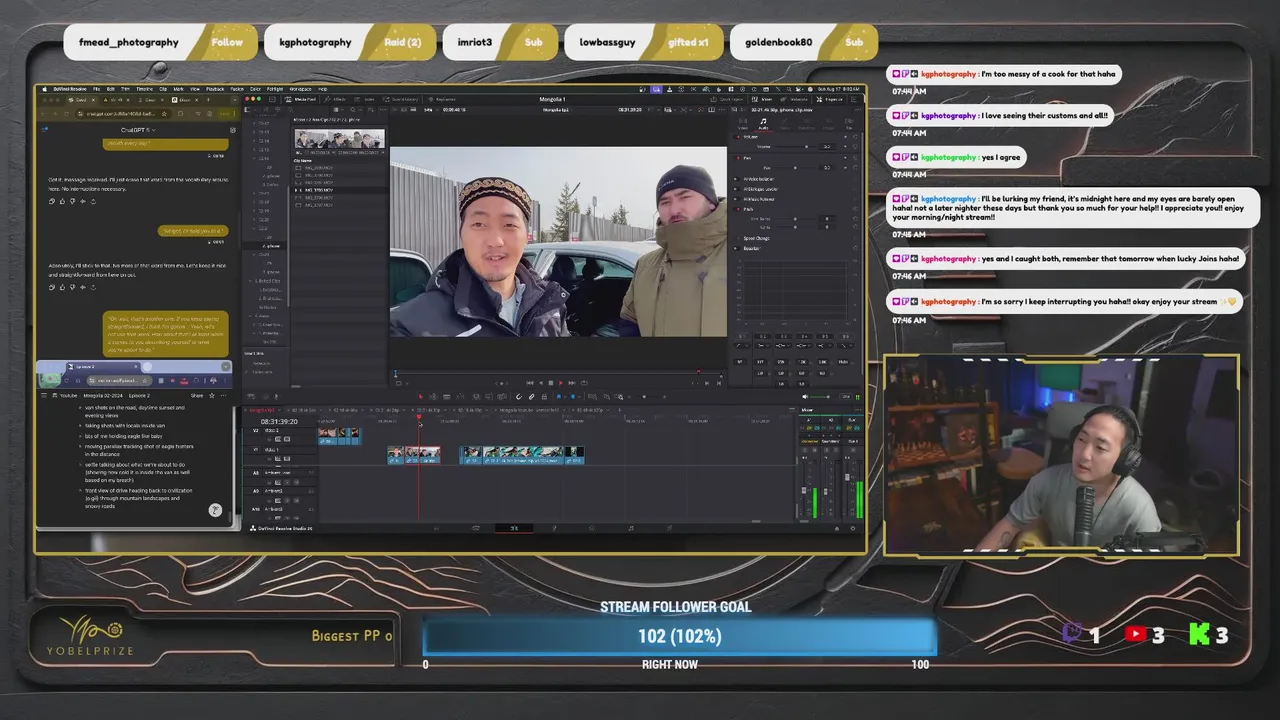
Task: Open the Fairlight menu
Action: point(275,89)
